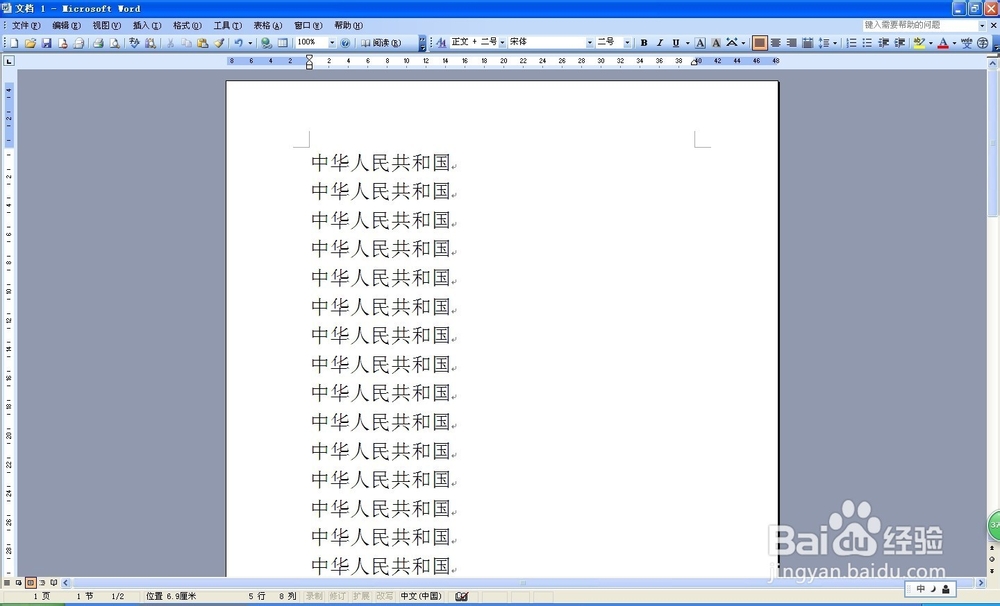The image size is (1000, 606).
Task: Toggle Bold formatting
Action: click(644, 43)
